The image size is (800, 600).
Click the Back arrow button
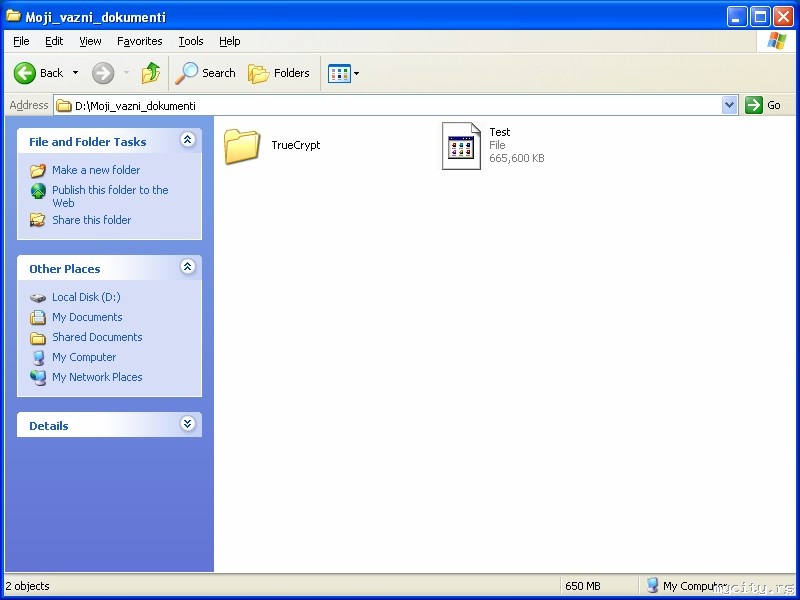pos(39,73)
